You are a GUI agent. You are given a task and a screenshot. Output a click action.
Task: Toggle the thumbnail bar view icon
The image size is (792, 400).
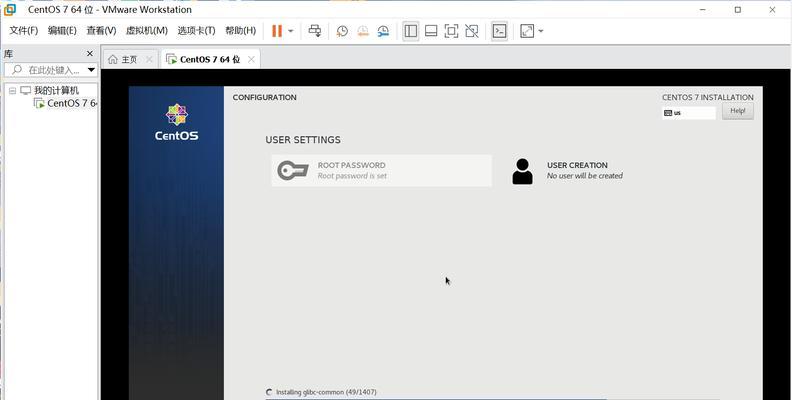[431, 31]
